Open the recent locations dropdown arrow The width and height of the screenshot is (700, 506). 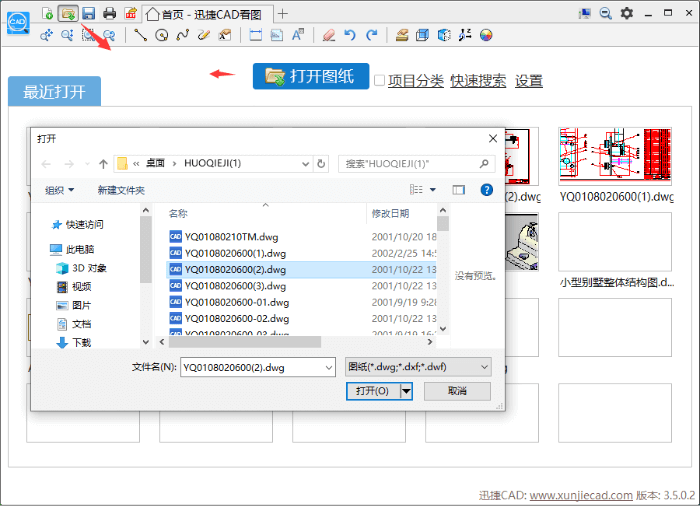point(88,164)
